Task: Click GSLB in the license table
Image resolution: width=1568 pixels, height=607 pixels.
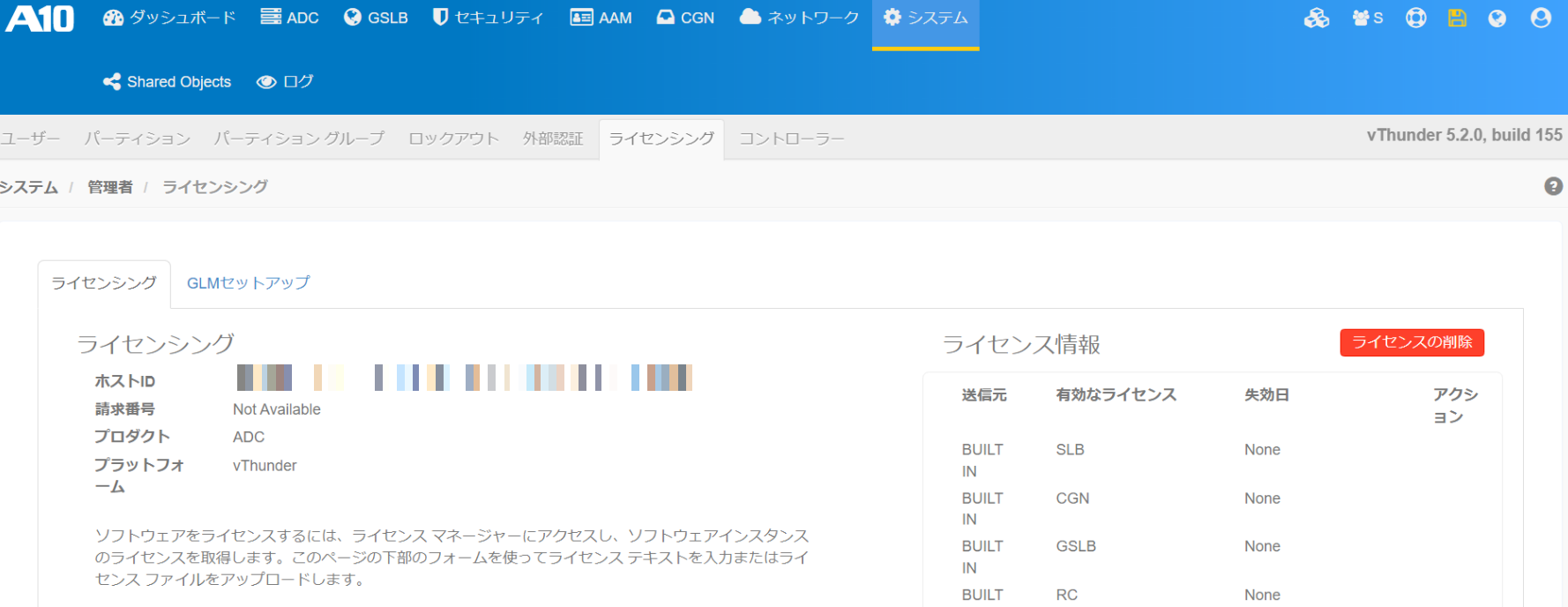Action: coord(1076,546)
